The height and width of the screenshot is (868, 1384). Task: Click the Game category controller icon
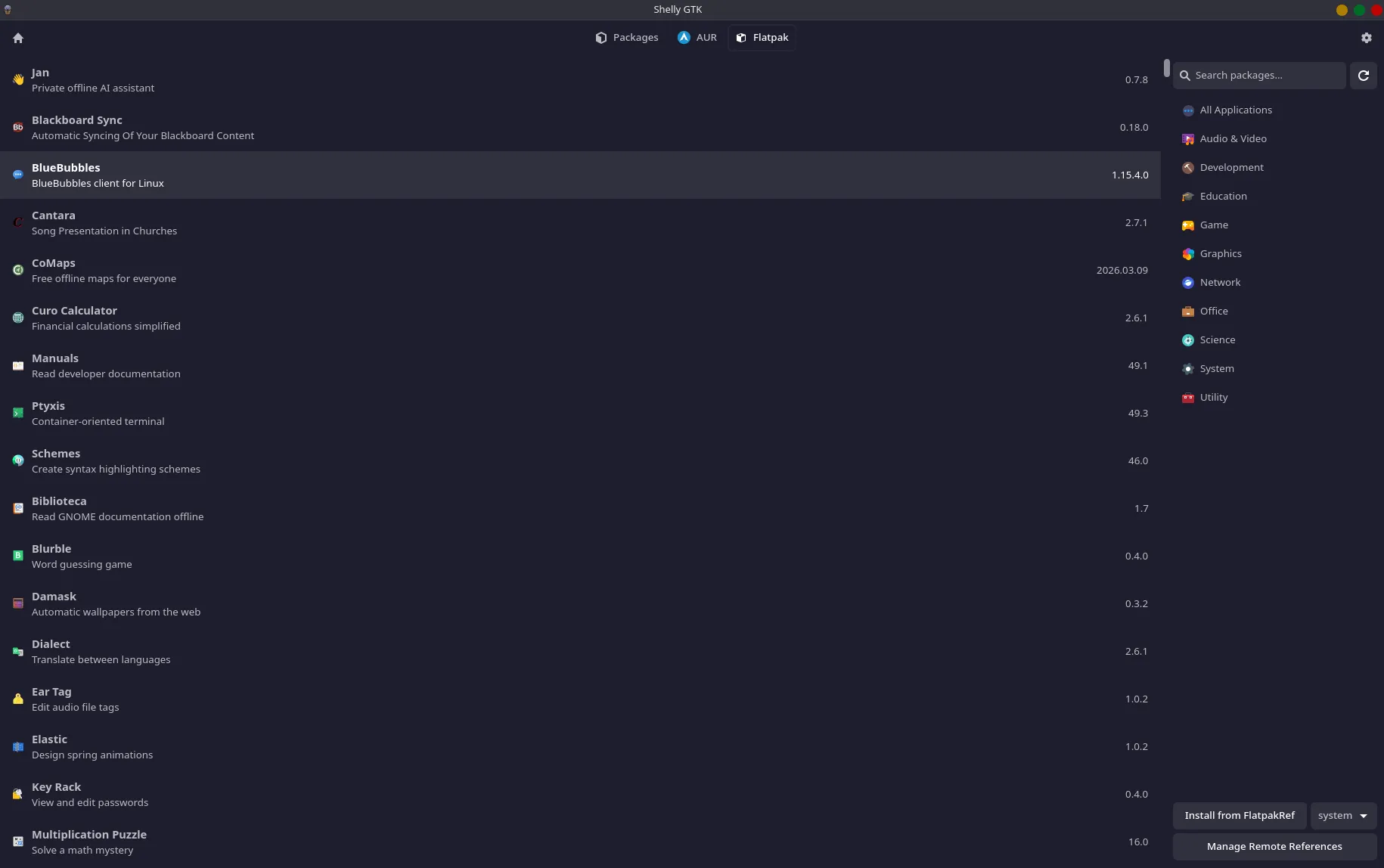tap(1188, 225)
